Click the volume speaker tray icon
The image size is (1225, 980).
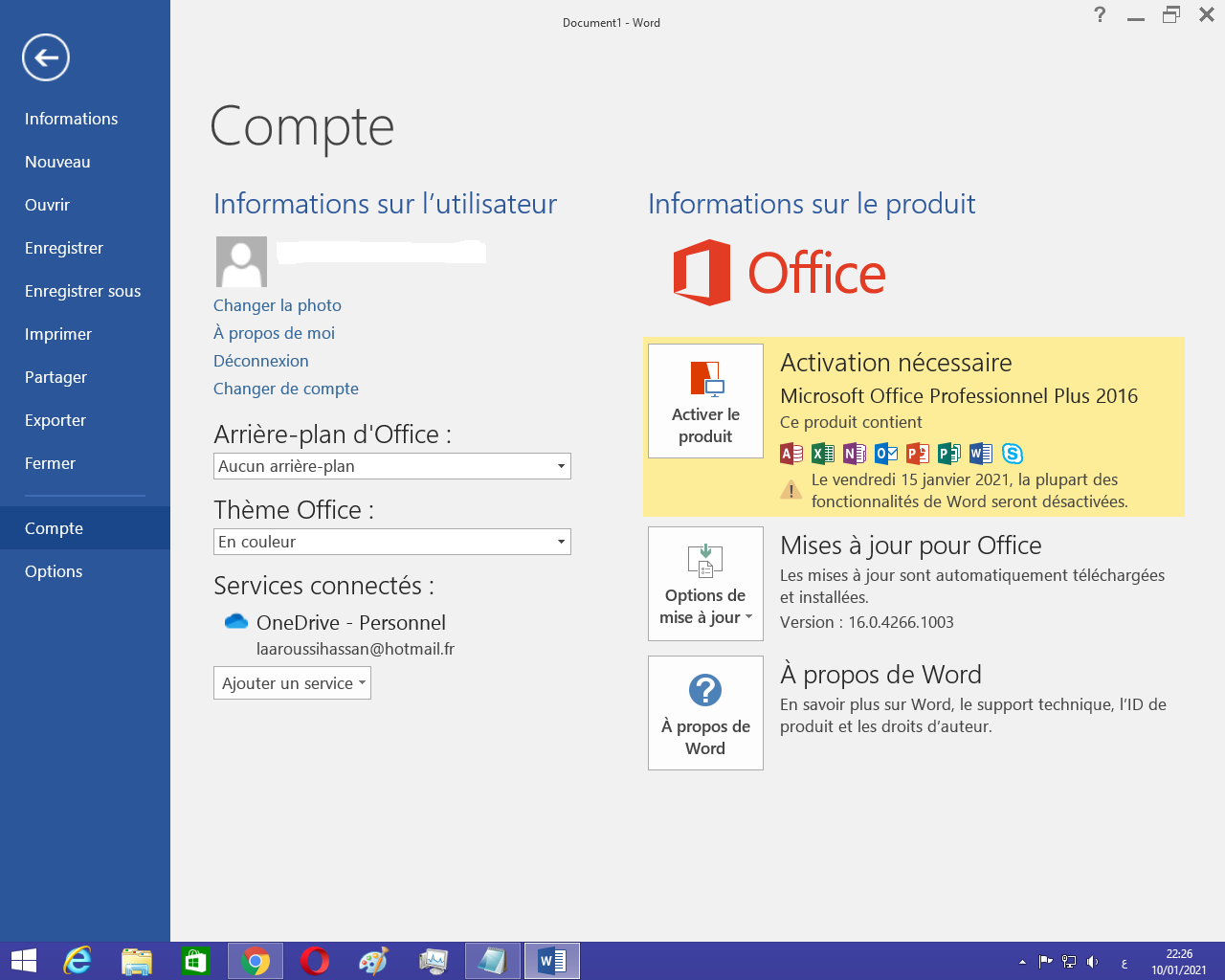coord(1093,962)
